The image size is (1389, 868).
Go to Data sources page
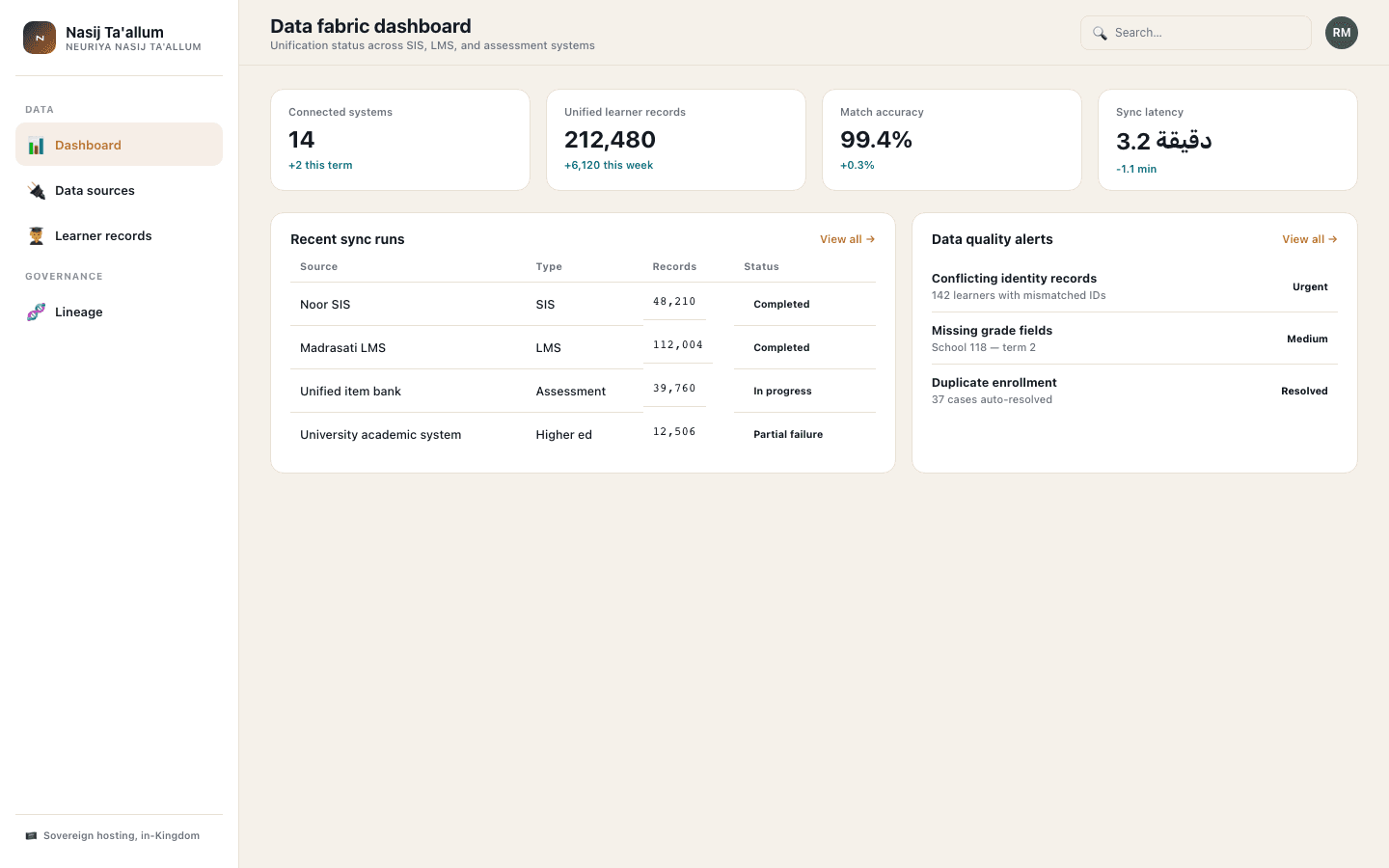[x=119, y=190]
